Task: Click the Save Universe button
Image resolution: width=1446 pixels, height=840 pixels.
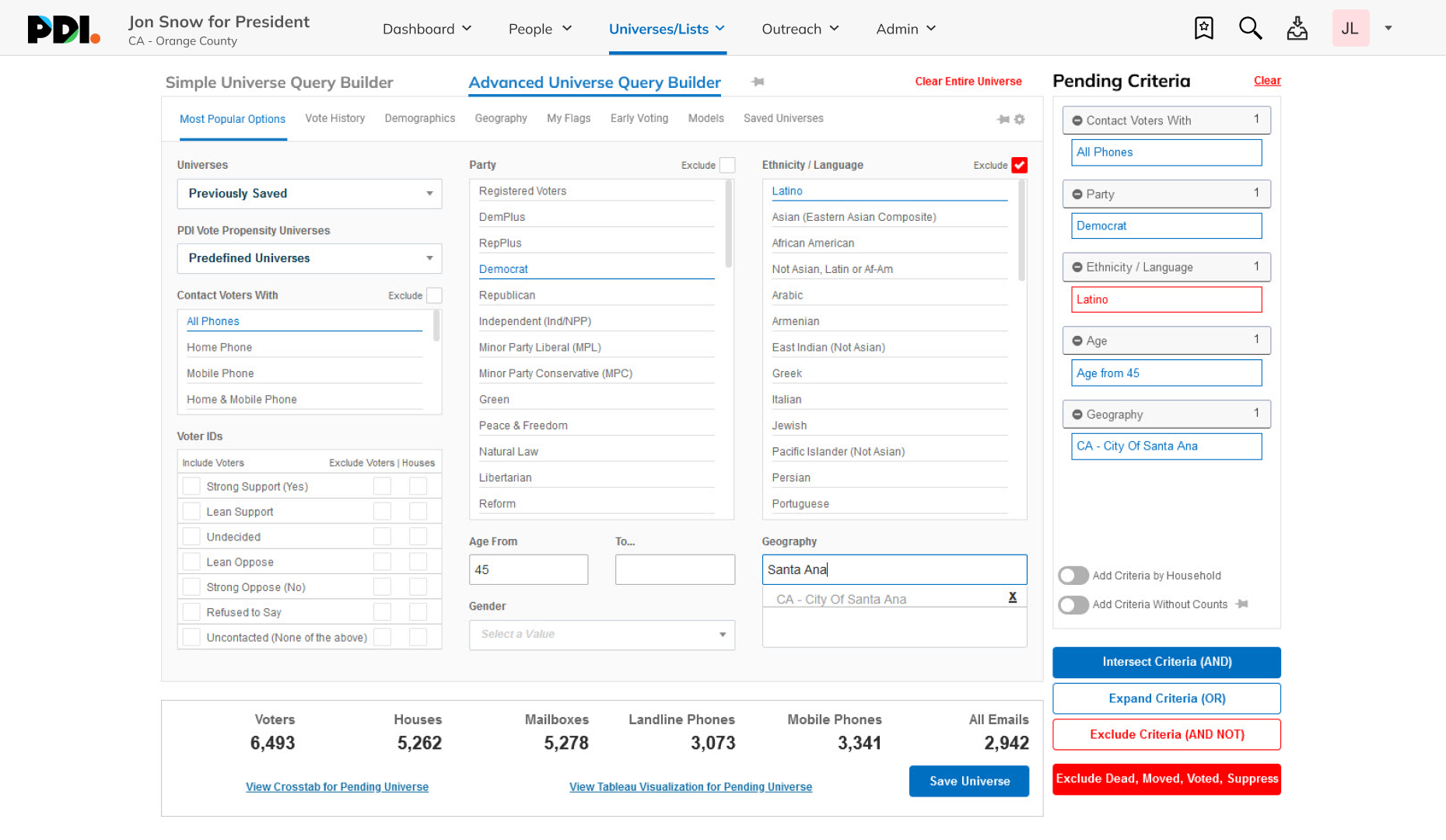Action: pos(969,781)
